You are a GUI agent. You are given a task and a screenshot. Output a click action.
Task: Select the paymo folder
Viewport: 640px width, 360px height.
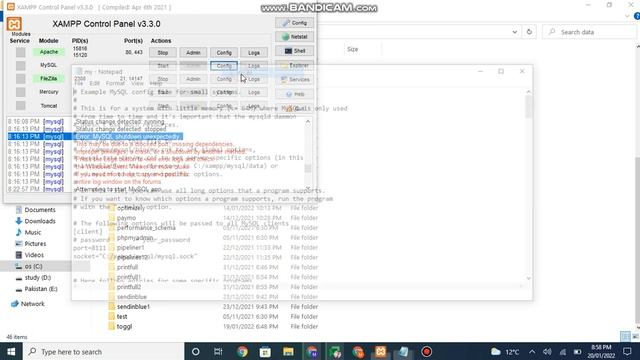126,218
